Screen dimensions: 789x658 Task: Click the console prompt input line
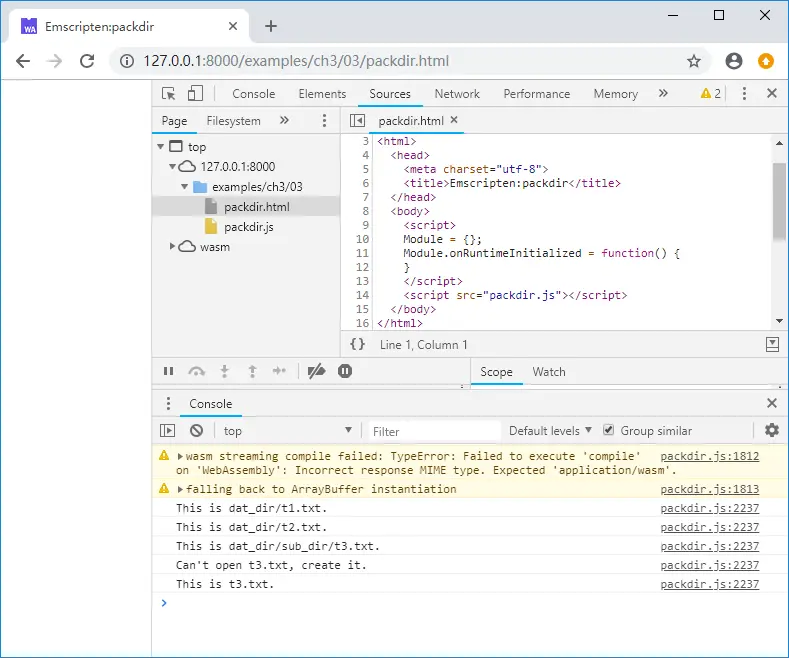(470, 603)
